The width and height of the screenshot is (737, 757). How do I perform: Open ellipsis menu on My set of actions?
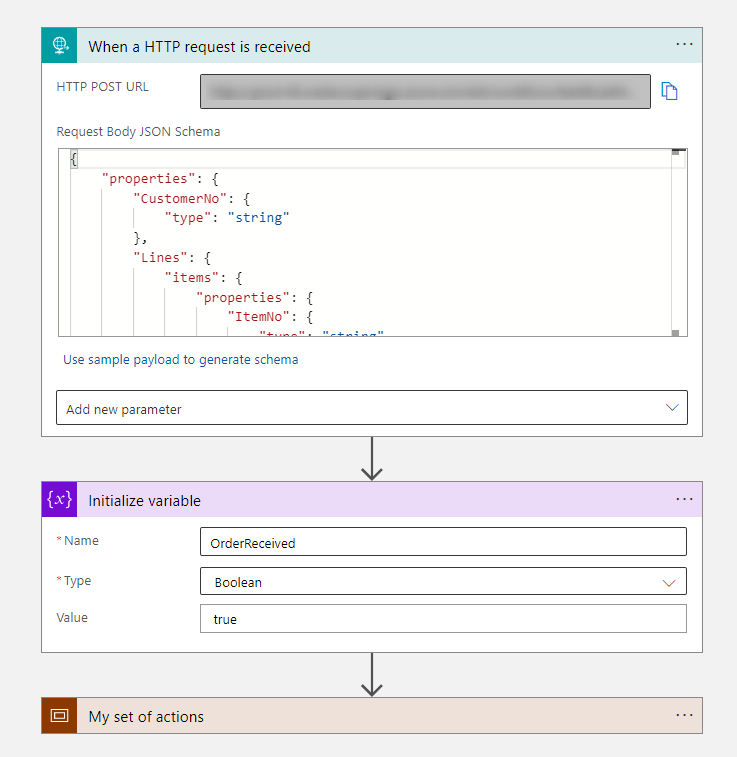pyautogui.click(x=684, y=715)
